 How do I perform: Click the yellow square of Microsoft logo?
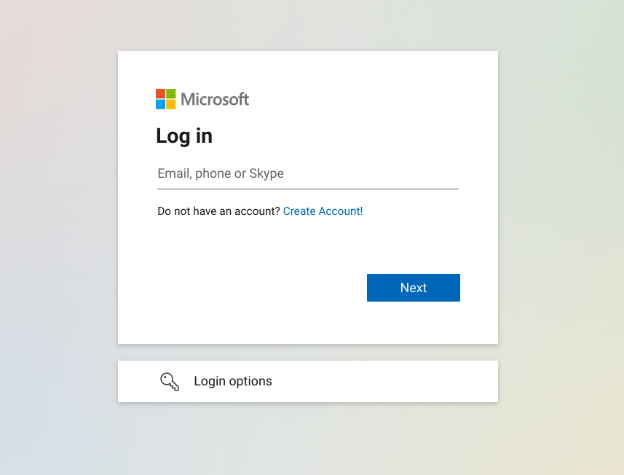click(x=171, y=104)
